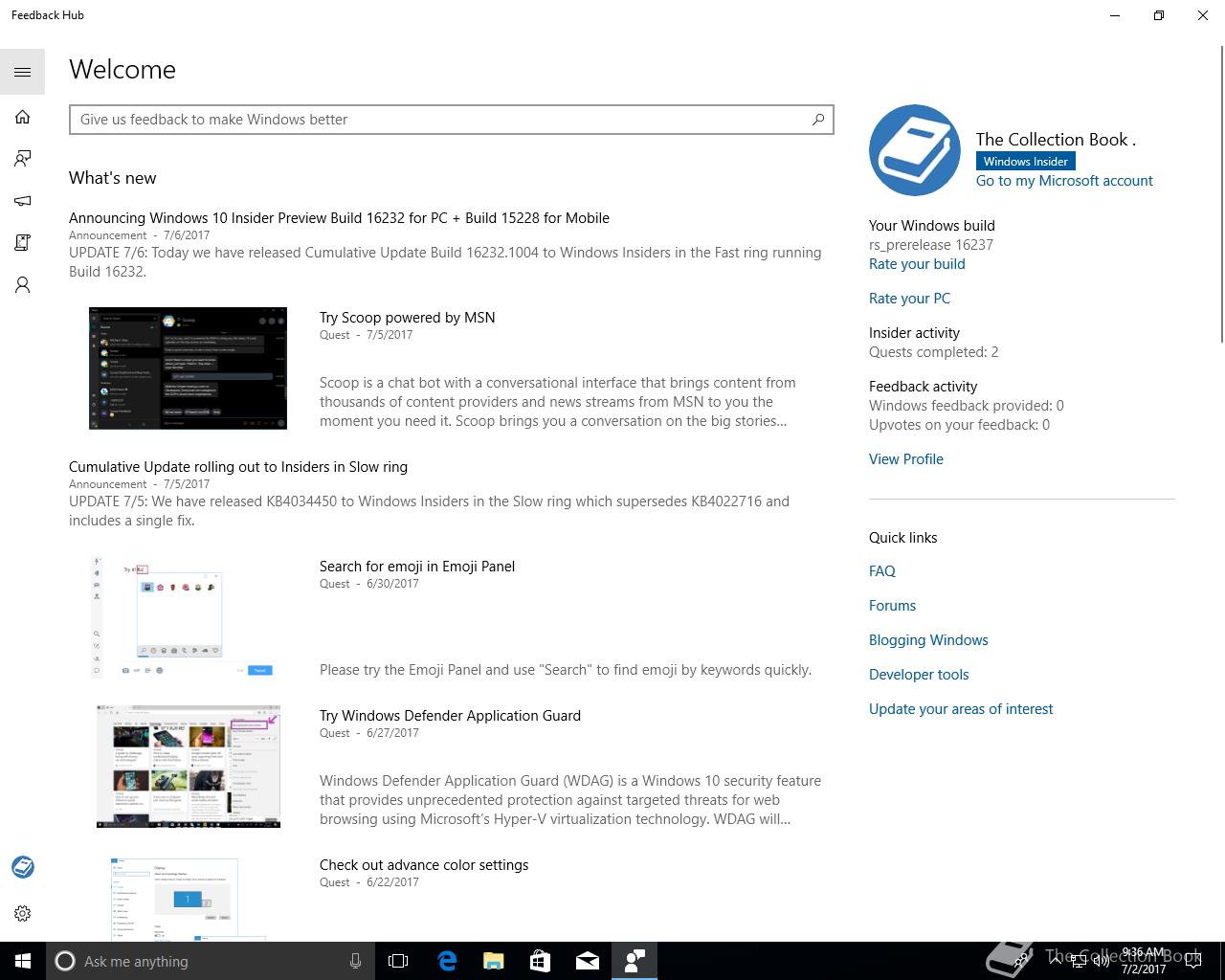Open the hamburger navigation menu
The height and width of the screenshot is (980, 1225).
coord(22,72)
